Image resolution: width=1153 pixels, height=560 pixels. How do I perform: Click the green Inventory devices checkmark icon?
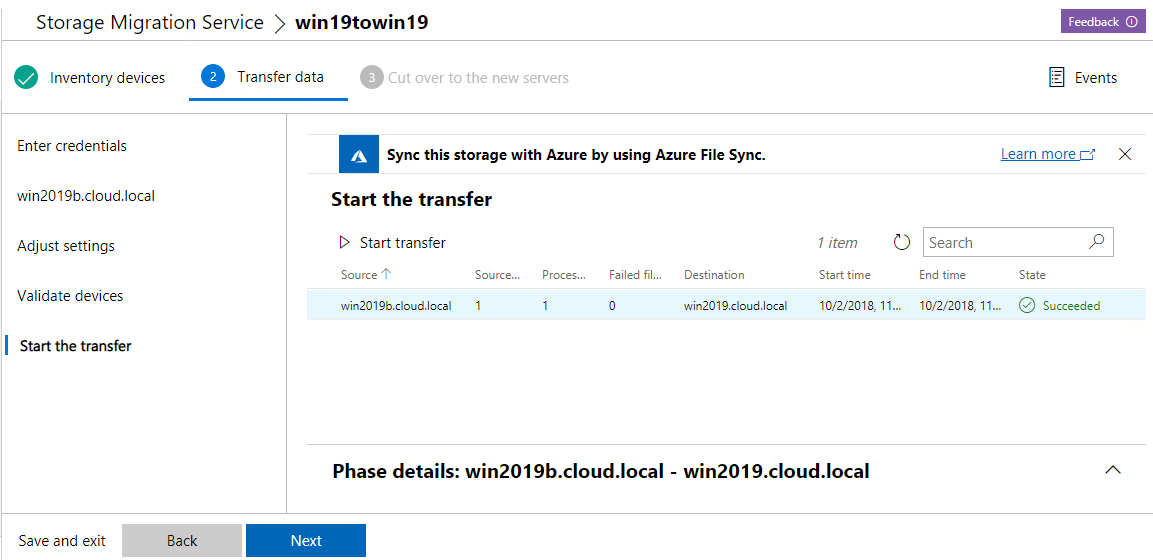(26, 77)
